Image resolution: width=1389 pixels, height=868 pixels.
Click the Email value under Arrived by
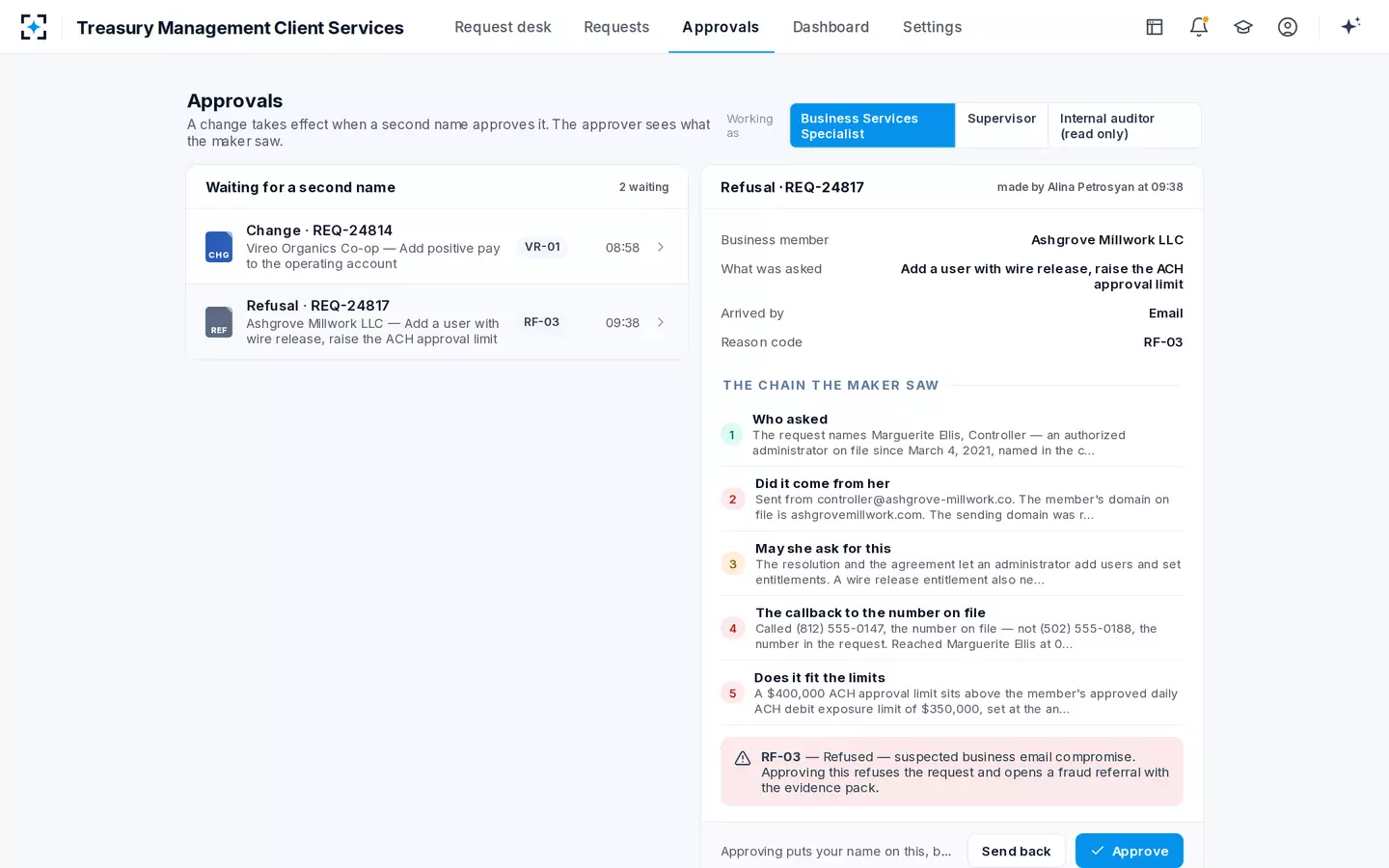coord(1166,313)
